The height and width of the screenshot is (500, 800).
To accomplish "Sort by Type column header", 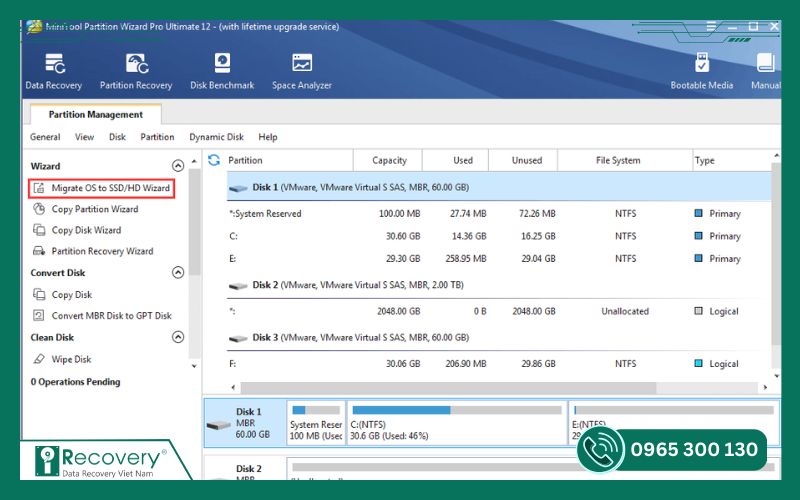I will (x=704, y=160).
